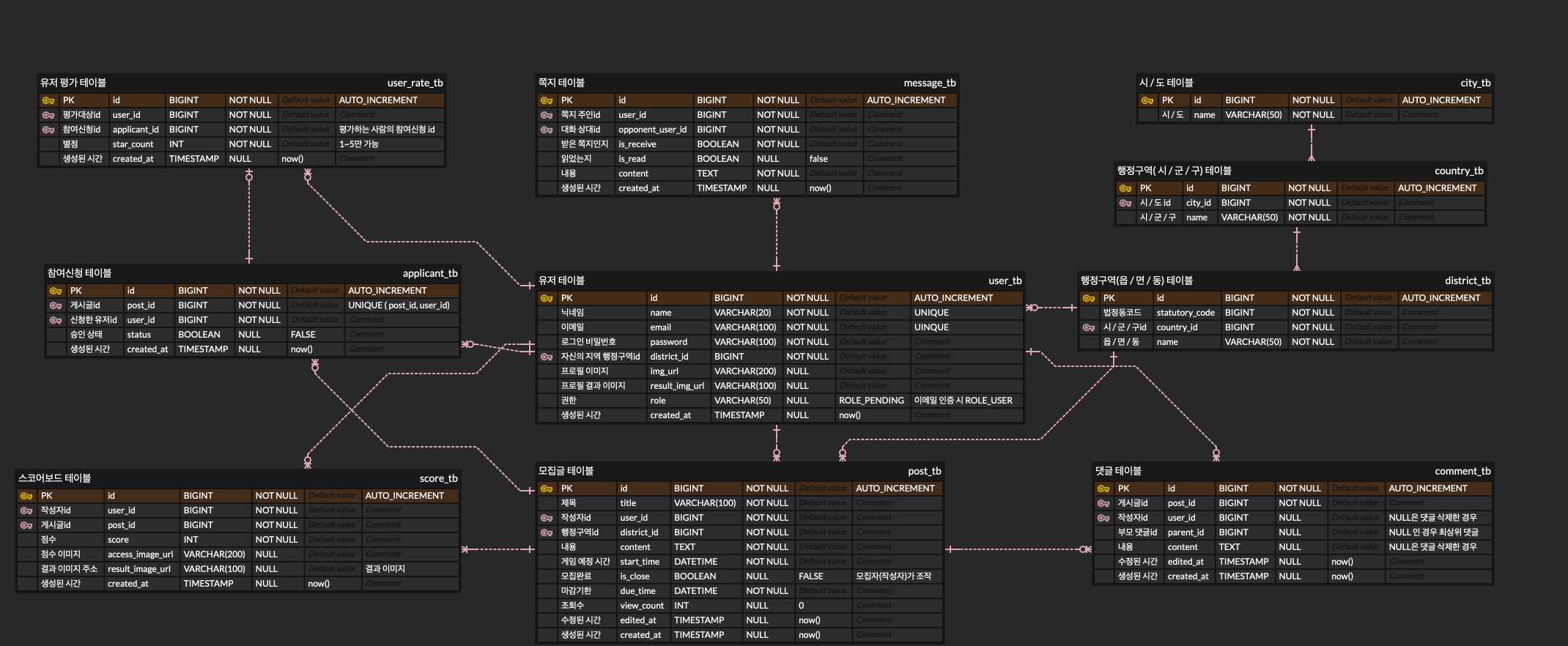1568x646 pixels.
Task: Select the 'statutory_code' column name
Action: pyautogui.click(x=1186, y=313)
